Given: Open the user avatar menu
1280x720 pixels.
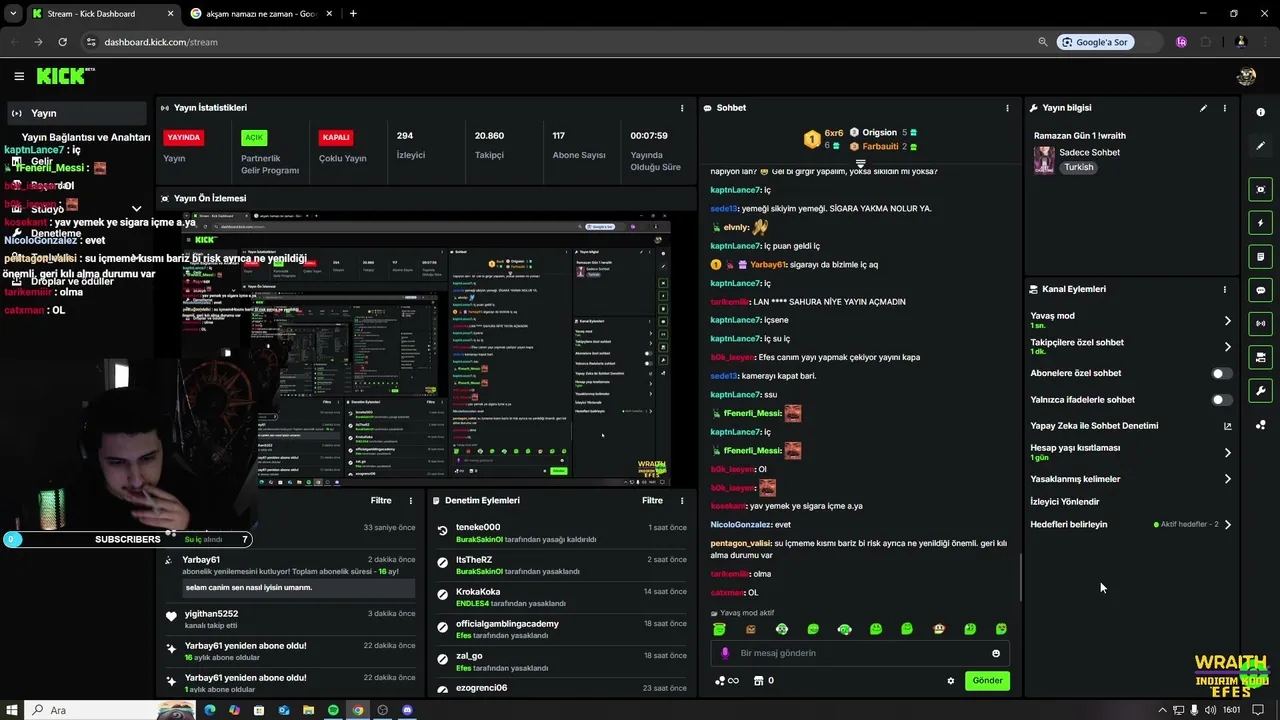Looking at the screenshot, I should point(1246,76).
